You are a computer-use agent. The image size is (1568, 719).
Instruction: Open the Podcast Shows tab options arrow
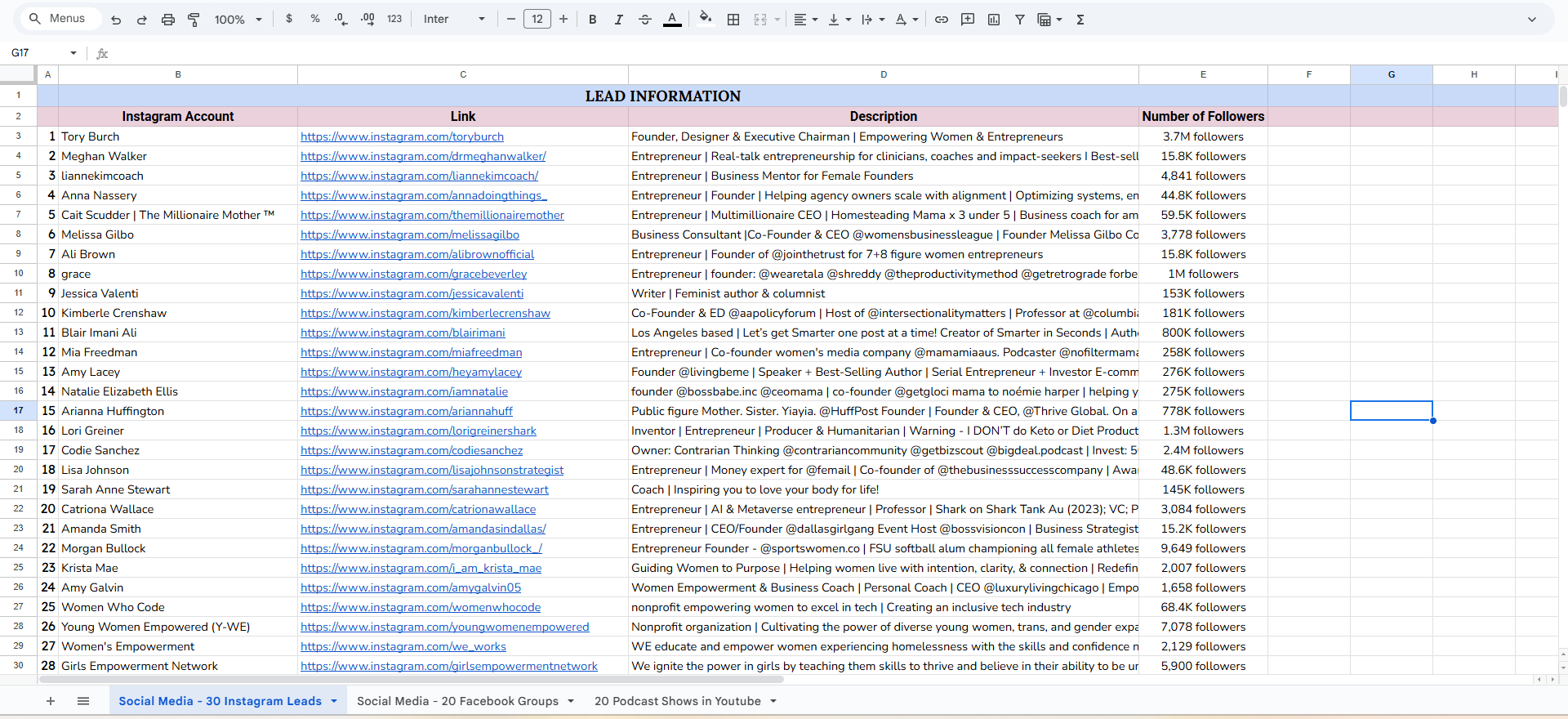(x=773, y=701)
